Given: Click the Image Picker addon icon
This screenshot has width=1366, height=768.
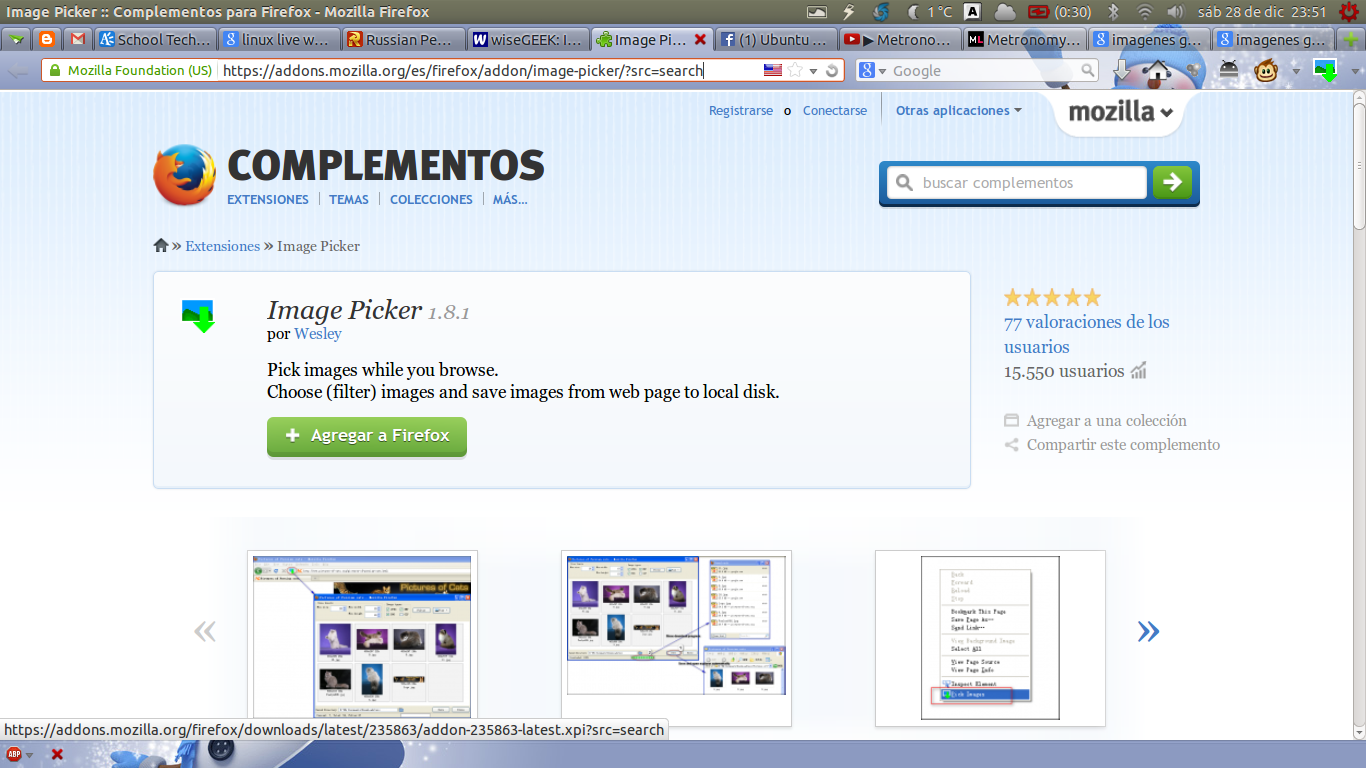Looking at the screenshot, I should click(x=198, y=315).
